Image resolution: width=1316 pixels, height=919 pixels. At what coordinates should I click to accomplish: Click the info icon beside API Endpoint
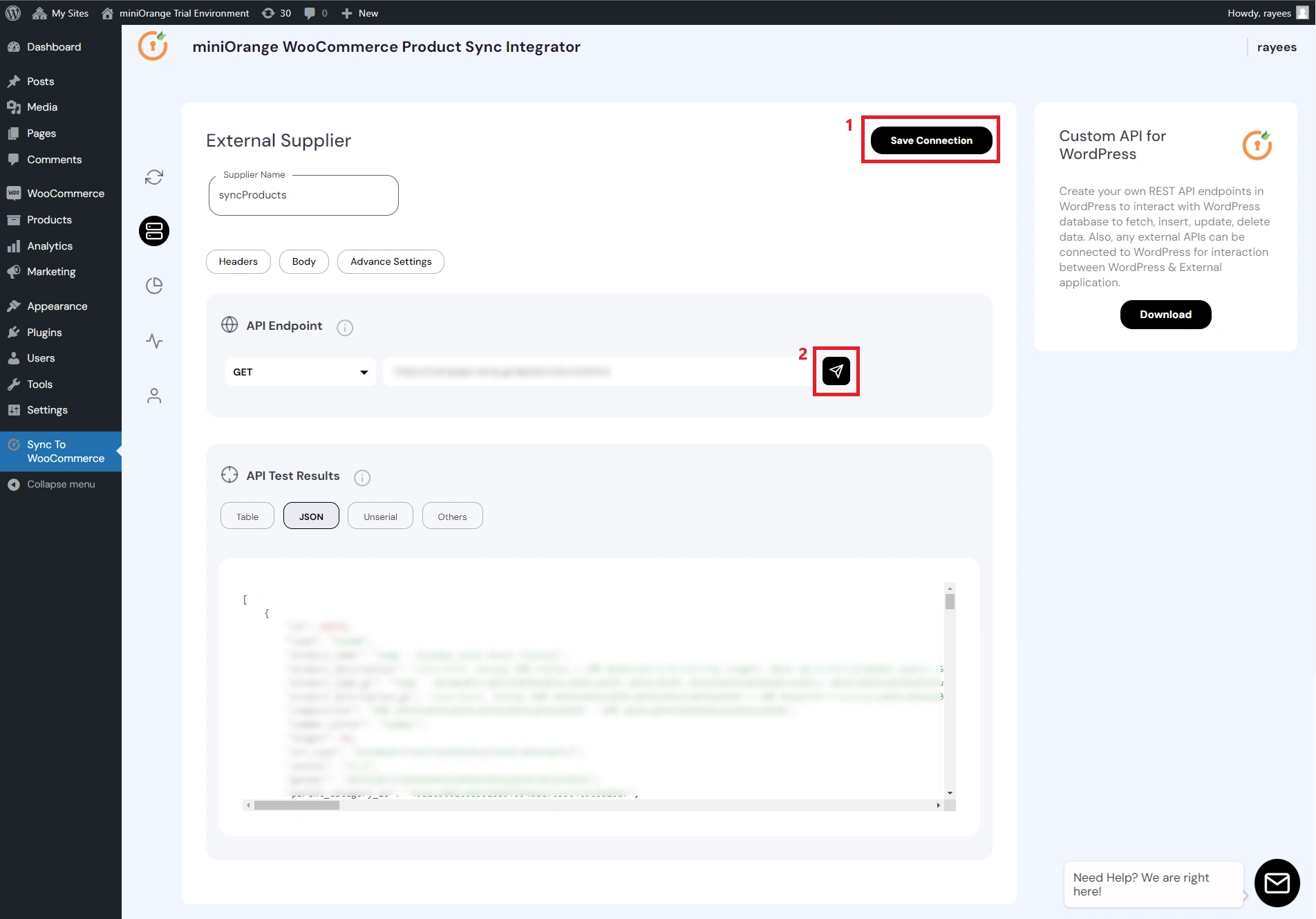(345, 328)
